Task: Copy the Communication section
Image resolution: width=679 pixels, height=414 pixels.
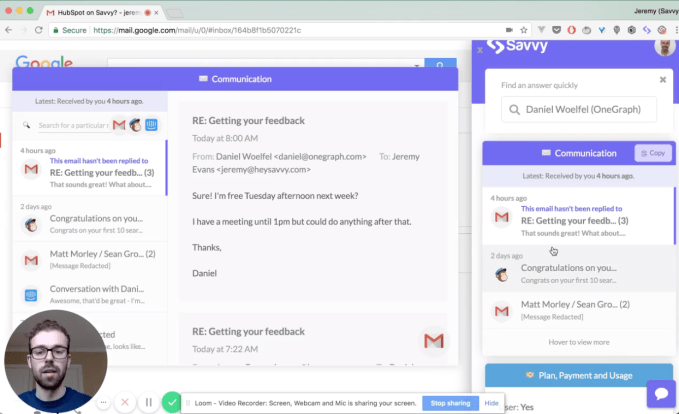Action: (x=653, y=153)
